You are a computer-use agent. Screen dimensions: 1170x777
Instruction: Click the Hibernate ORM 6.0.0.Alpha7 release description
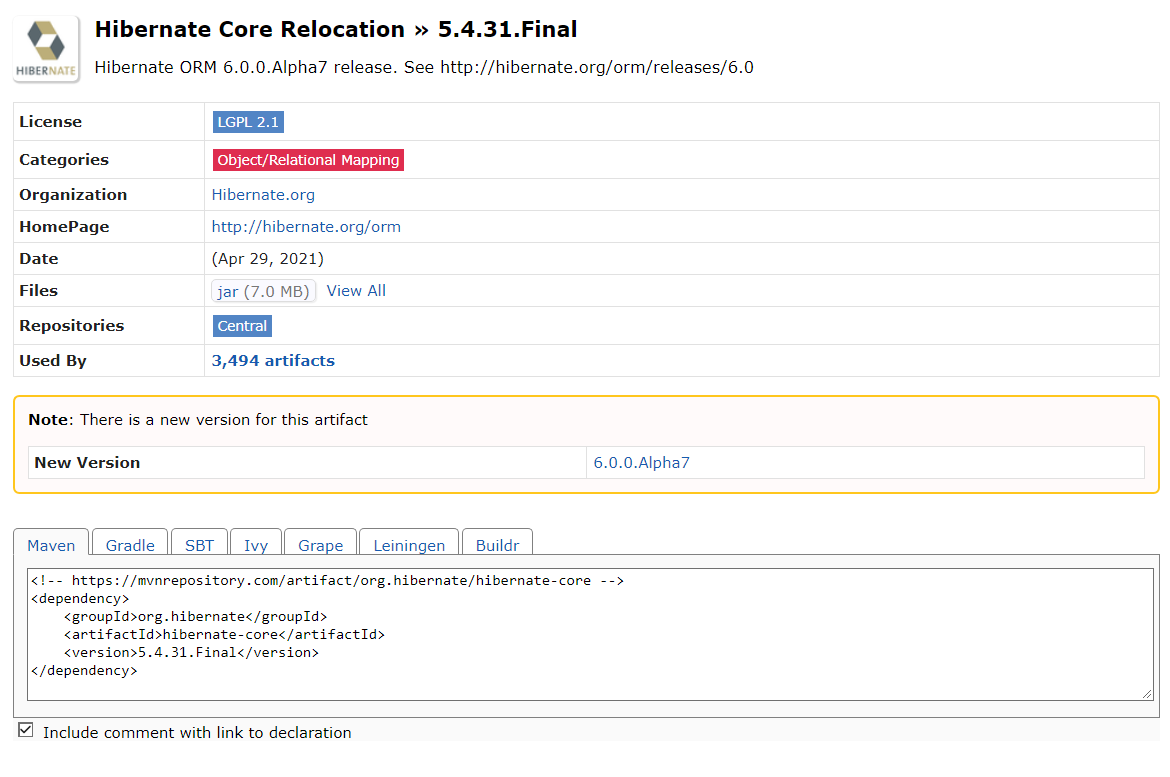pos(424,67)
